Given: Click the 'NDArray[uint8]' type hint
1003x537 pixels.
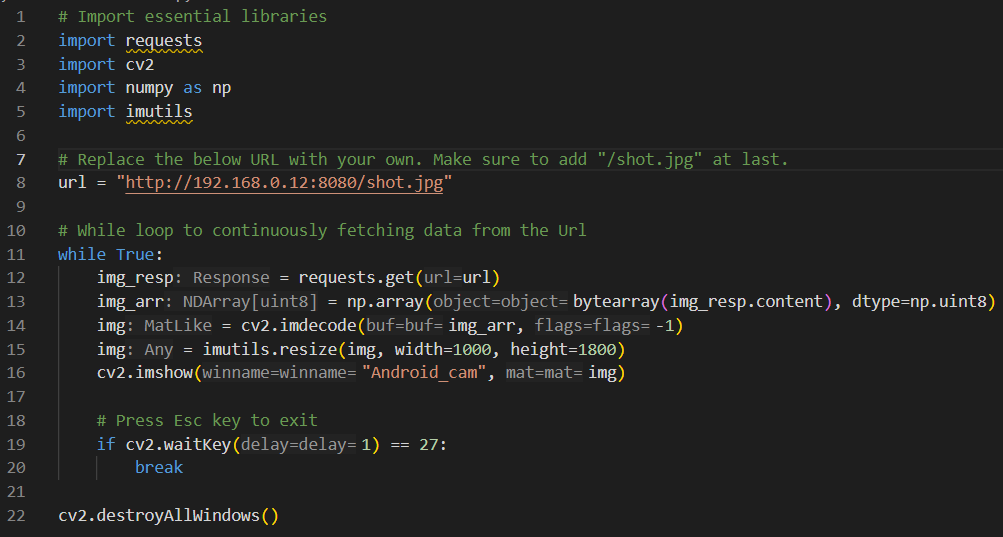Looking at the screenshot, I should coord(250,301).
